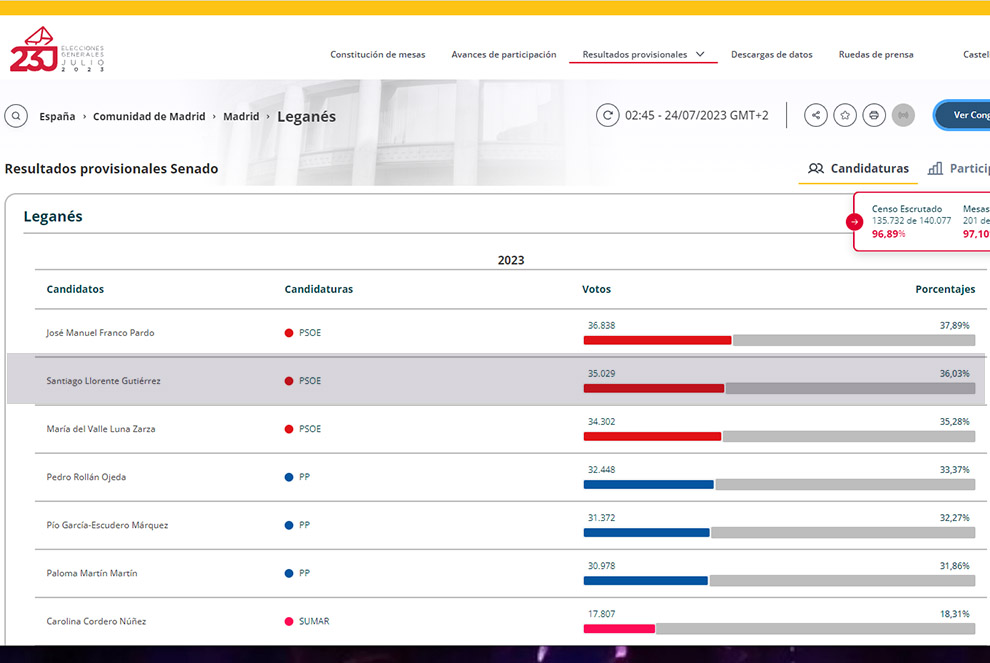
Task: Refresh results with the reload icon
Action: point(607,115)
